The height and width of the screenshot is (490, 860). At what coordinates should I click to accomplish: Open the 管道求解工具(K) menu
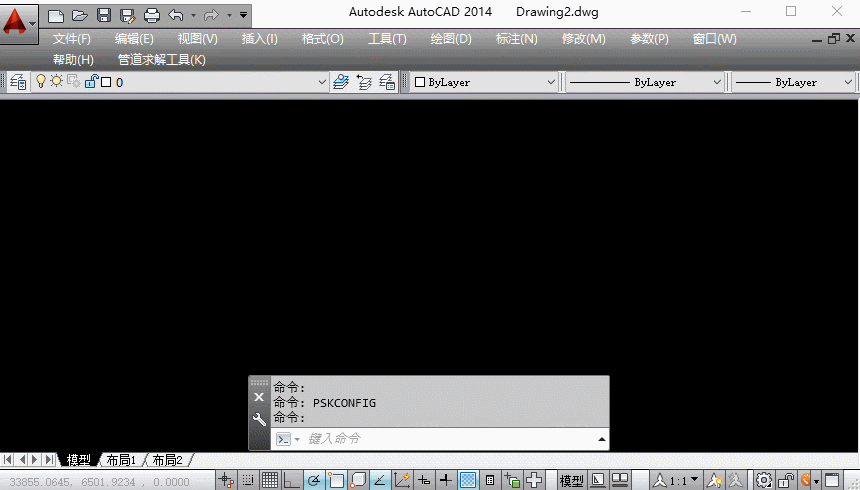click(x=161, y=59)
